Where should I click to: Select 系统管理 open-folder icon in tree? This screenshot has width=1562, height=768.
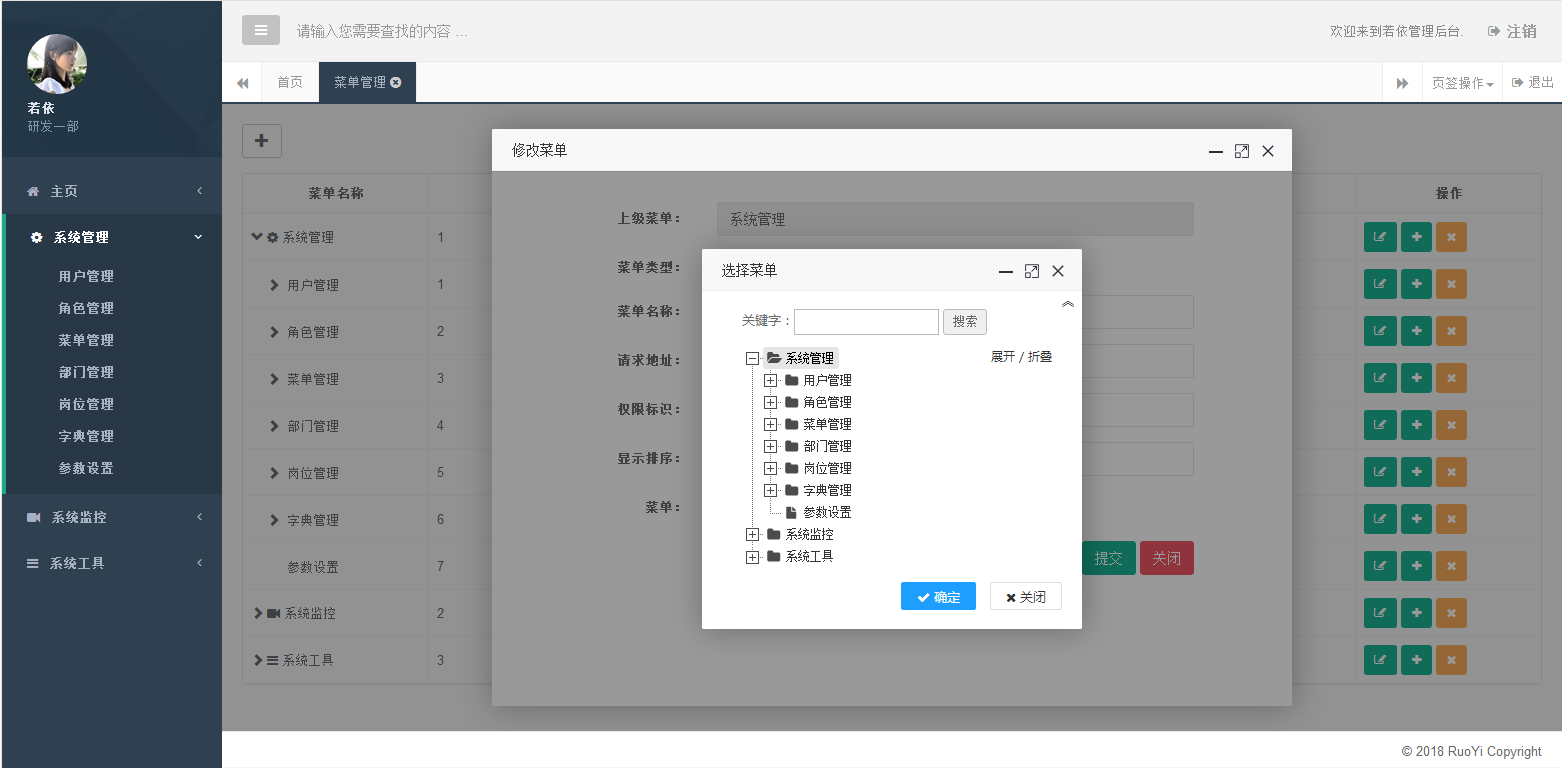click(x=774, y=358)
